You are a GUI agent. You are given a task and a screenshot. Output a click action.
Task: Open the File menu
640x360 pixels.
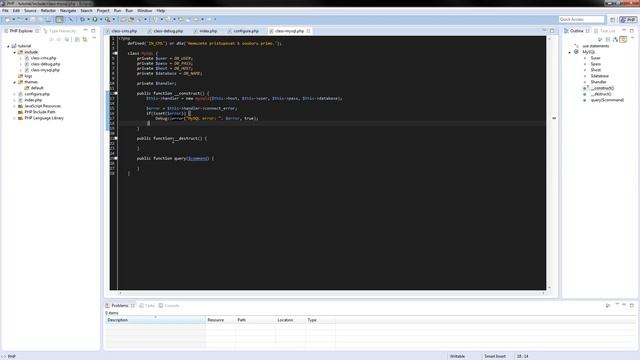5,11
